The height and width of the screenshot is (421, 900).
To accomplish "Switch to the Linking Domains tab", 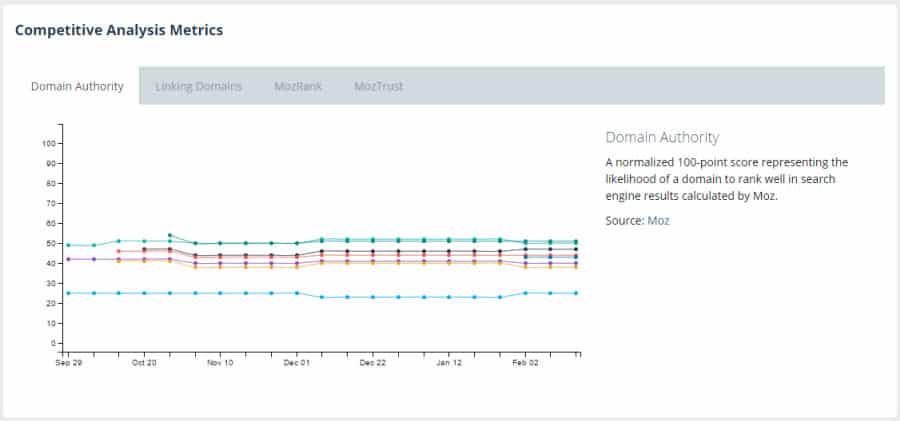I will coord(198,86).
